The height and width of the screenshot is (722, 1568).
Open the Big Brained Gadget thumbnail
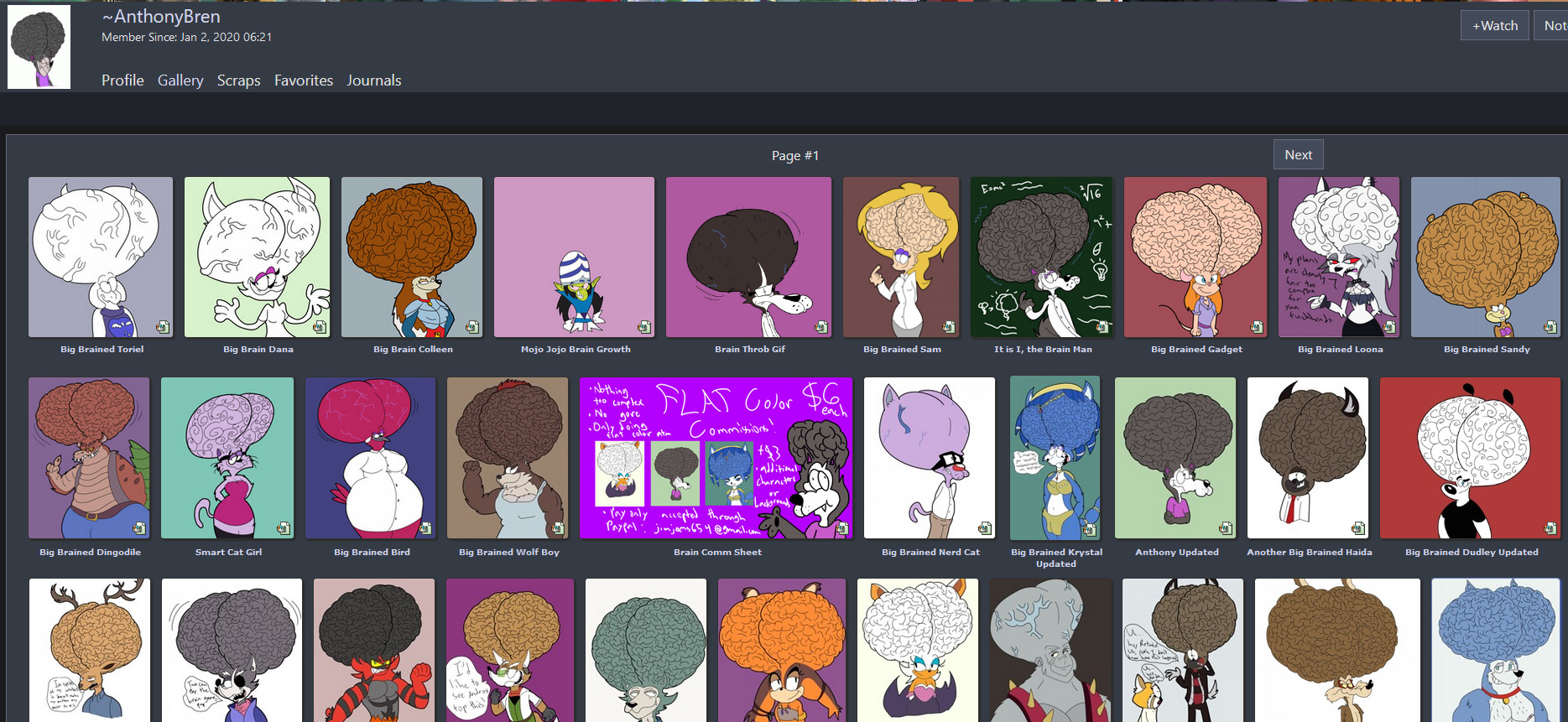point(1196,257)
